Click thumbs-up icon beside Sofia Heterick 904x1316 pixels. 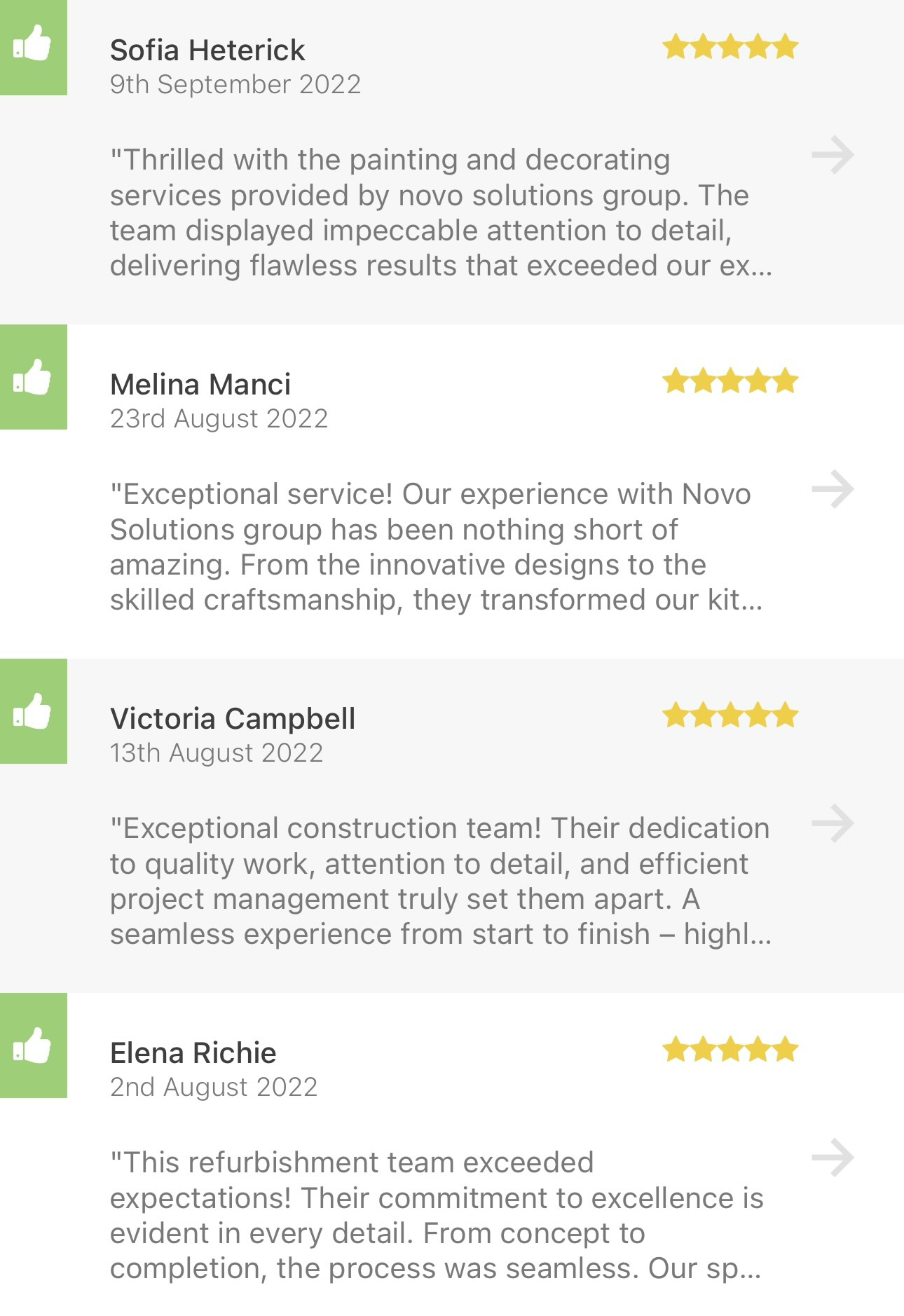click(33, 45)
